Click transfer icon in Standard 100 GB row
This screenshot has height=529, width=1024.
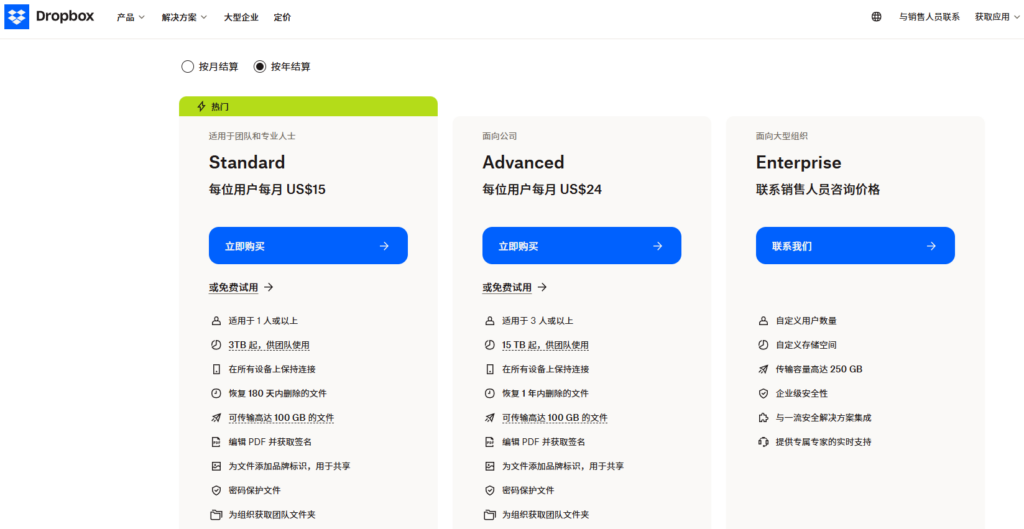(x=216, y=417)
